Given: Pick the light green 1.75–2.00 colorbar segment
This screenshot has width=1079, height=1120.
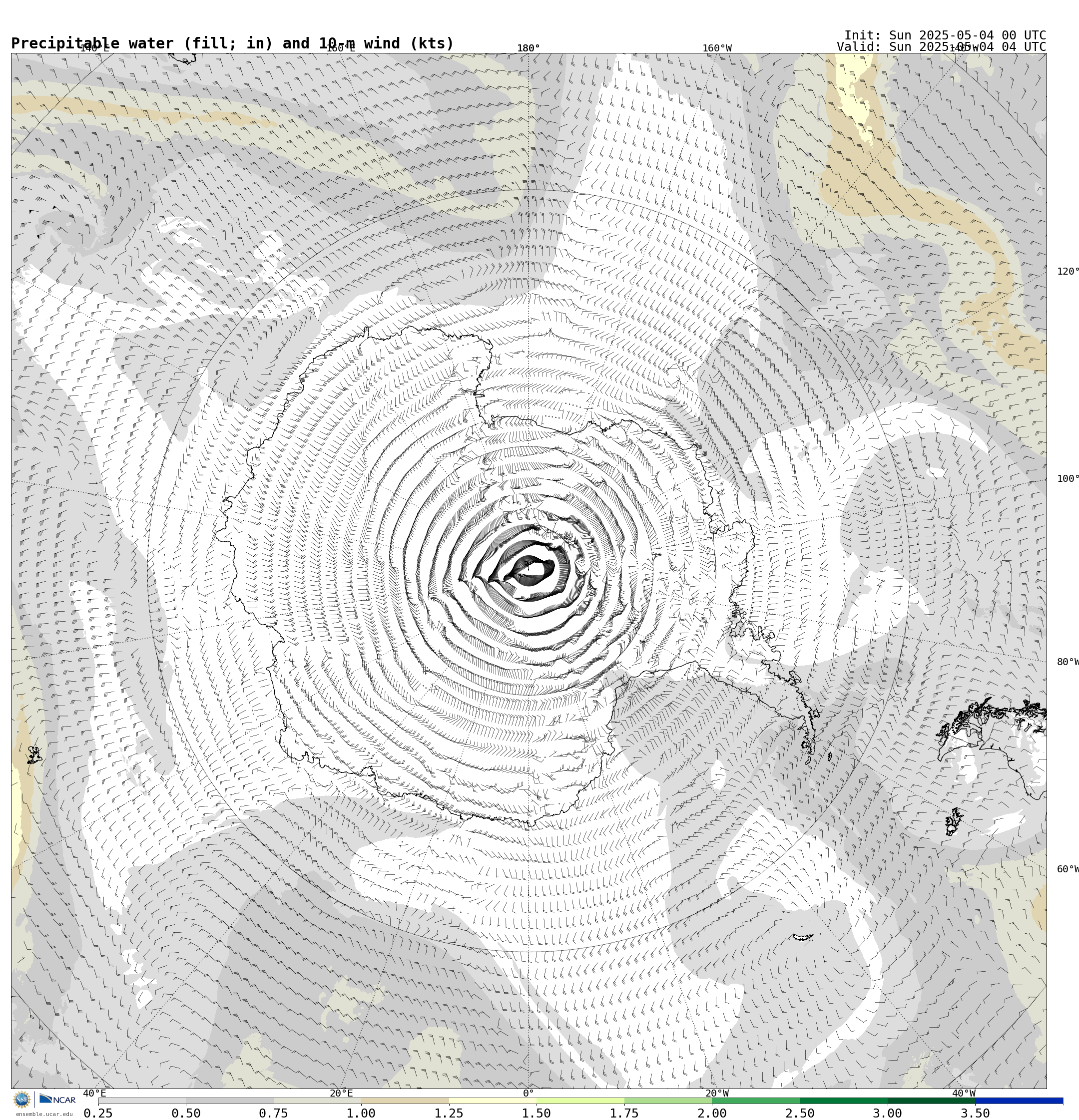Looking at the screenshot, I should pyautogui.click(x=668, y=1101).
